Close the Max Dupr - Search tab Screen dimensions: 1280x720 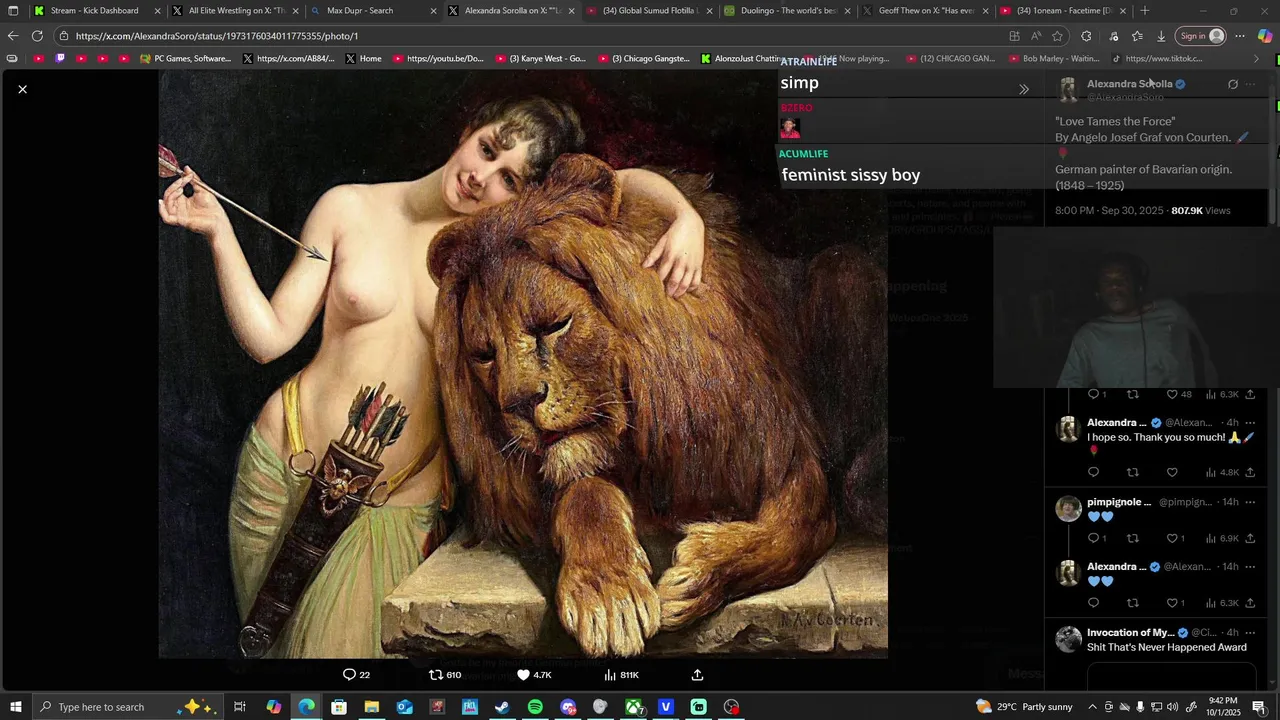pyautogui.click(x=433, y=11)
